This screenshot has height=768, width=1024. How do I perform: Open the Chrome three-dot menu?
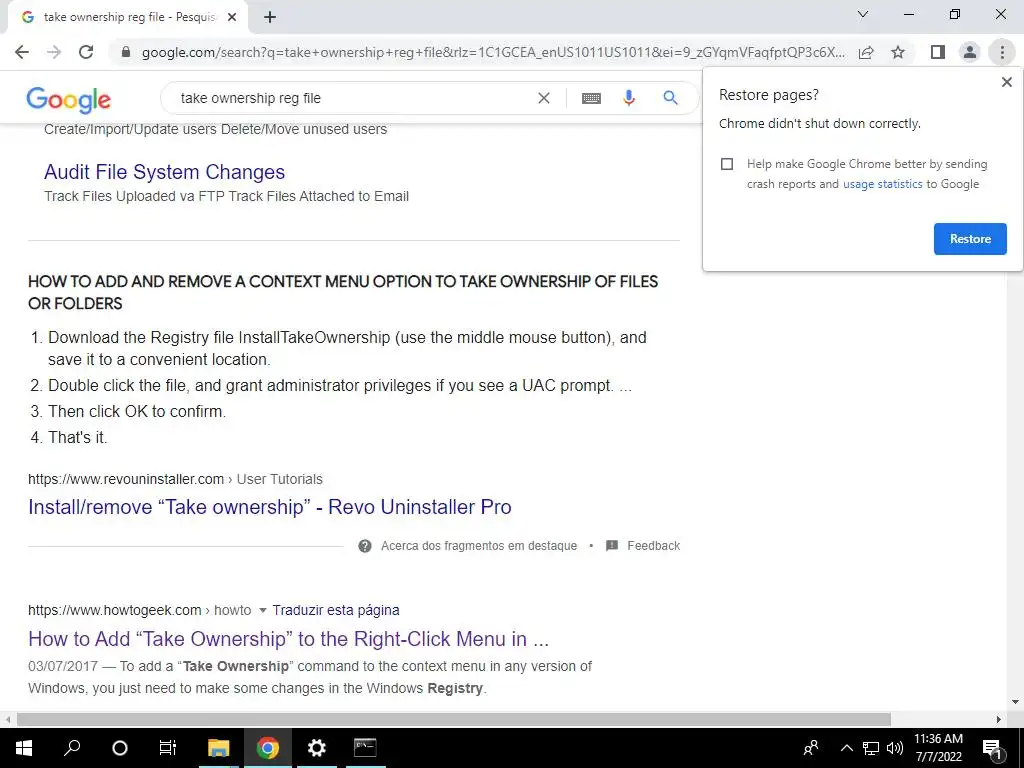click(1002, 52)
